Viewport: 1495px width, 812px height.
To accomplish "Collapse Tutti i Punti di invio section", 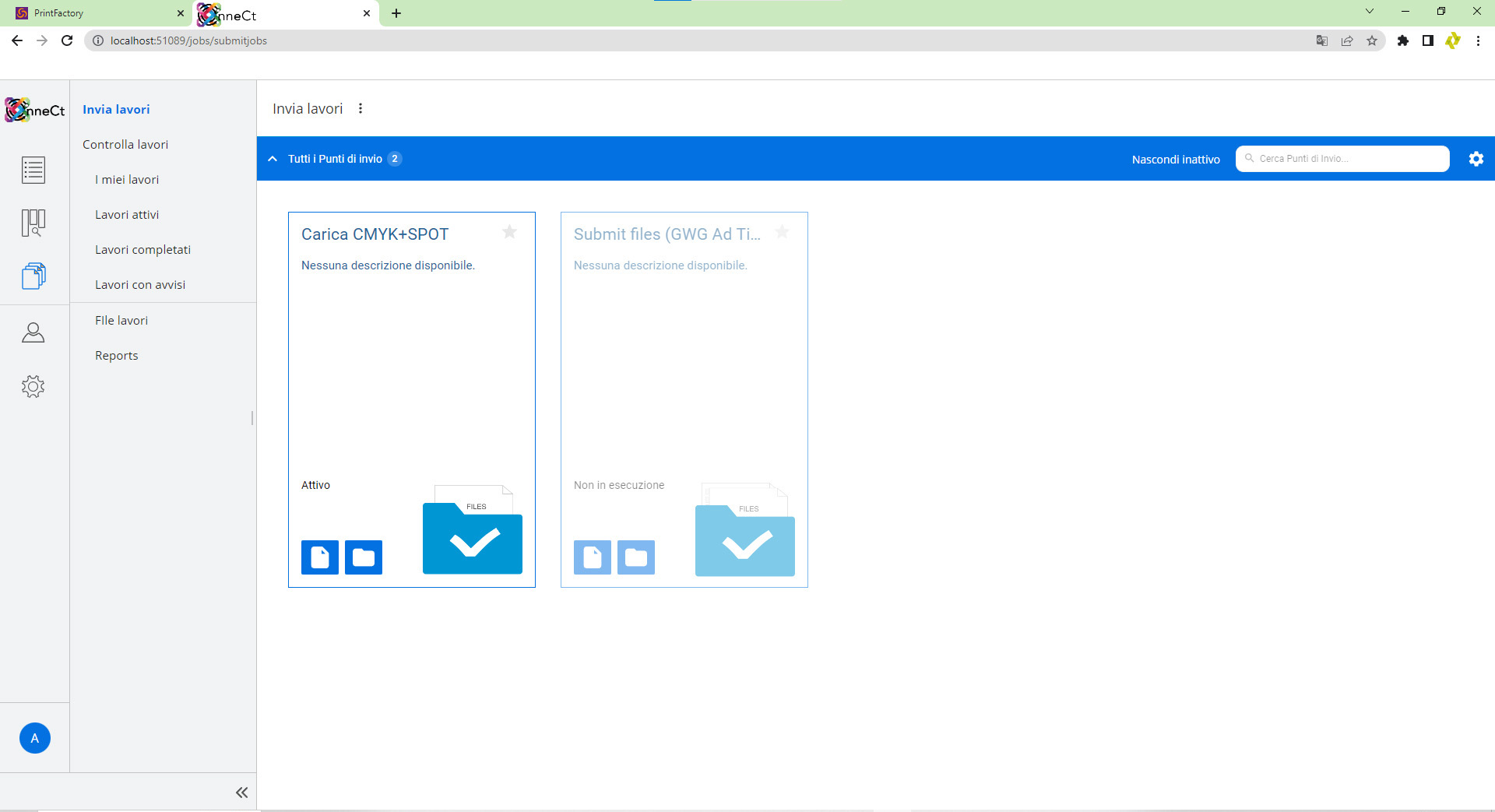I will point(273,159).
